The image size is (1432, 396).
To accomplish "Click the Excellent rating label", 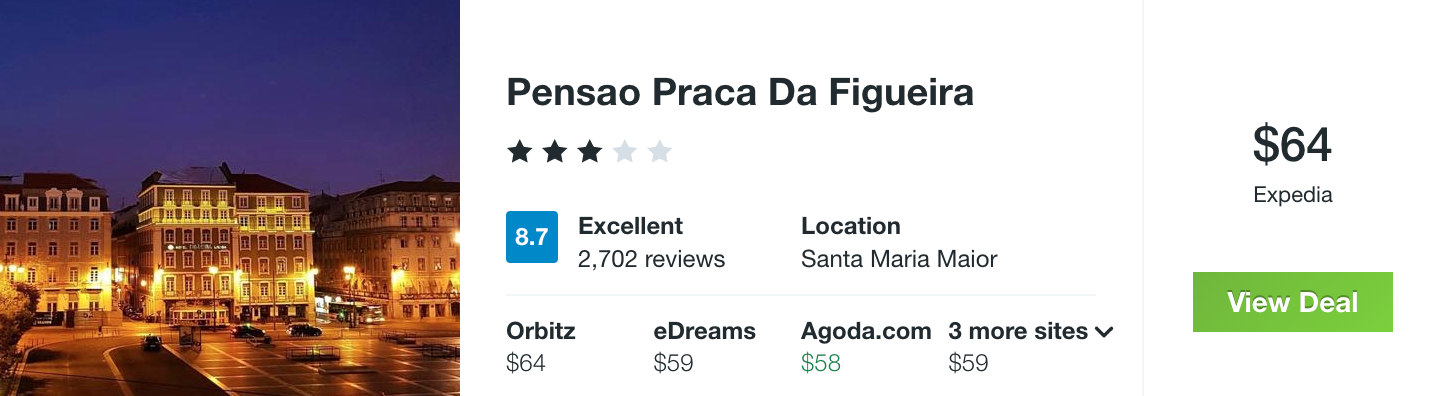I will click(x=630, y=226).
